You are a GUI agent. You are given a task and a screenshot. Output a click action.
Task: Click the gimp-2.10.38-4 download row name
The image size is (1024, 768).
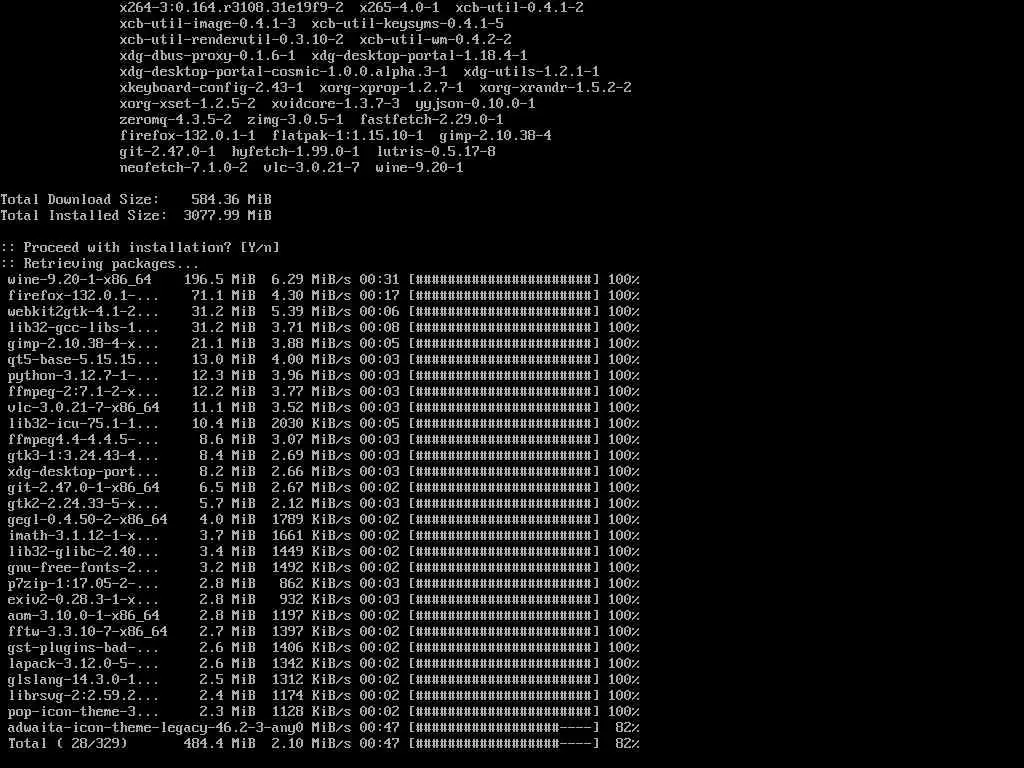(84, 344)
